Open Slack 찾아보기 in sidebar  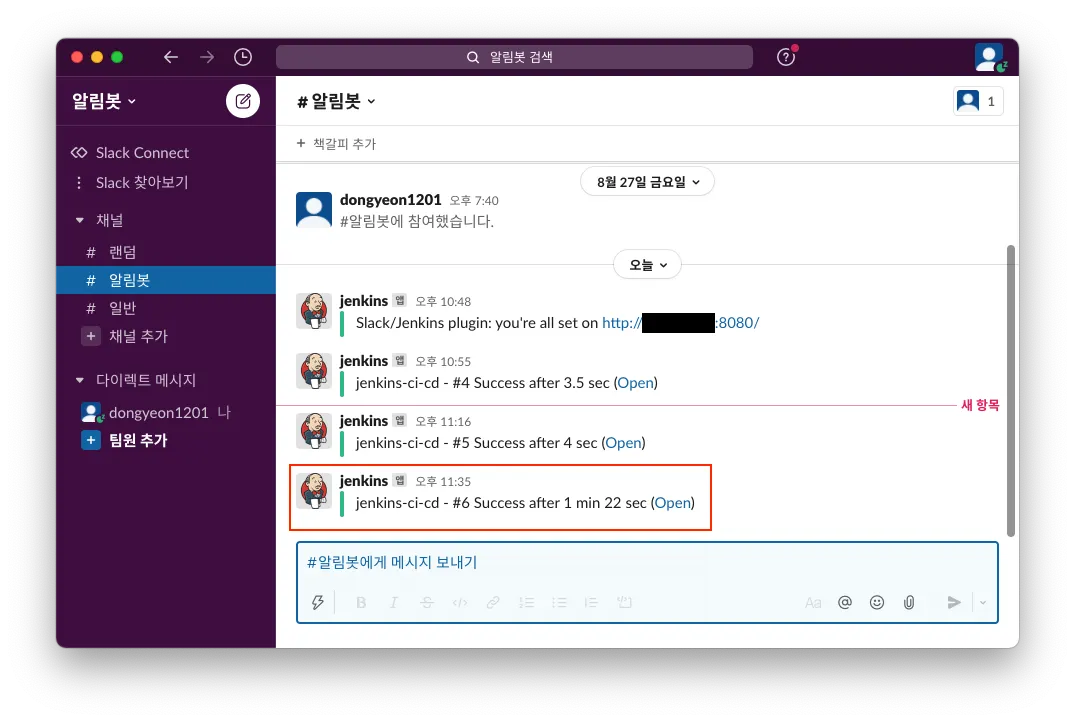point(130,182)
